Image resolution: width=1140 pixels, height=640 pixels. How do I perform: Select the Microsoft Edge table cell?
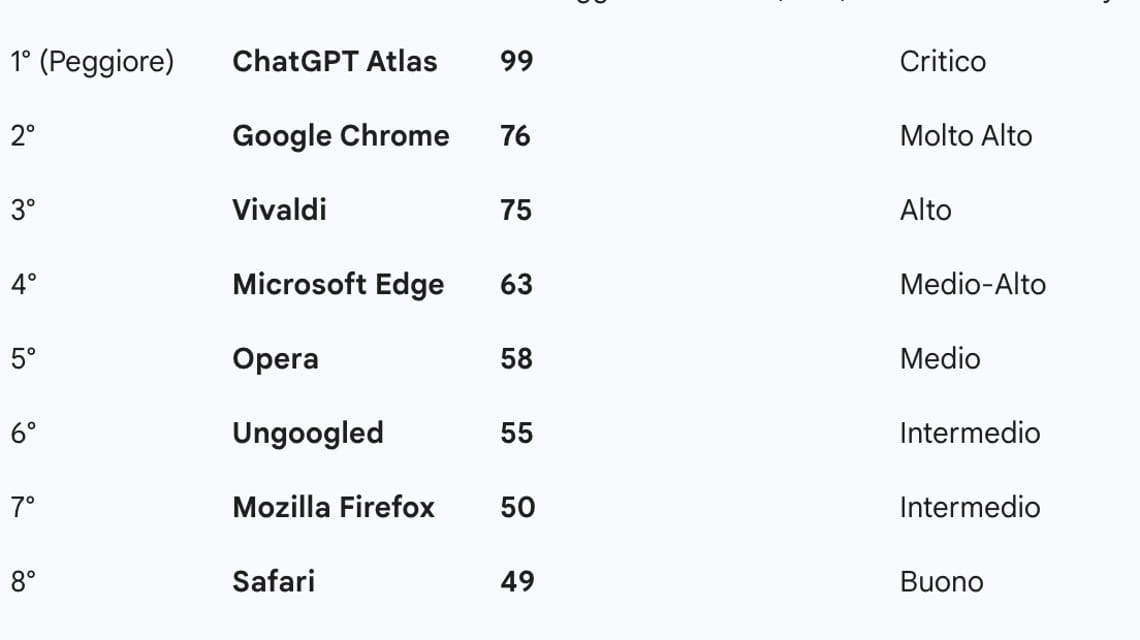(x=337, y=285)
